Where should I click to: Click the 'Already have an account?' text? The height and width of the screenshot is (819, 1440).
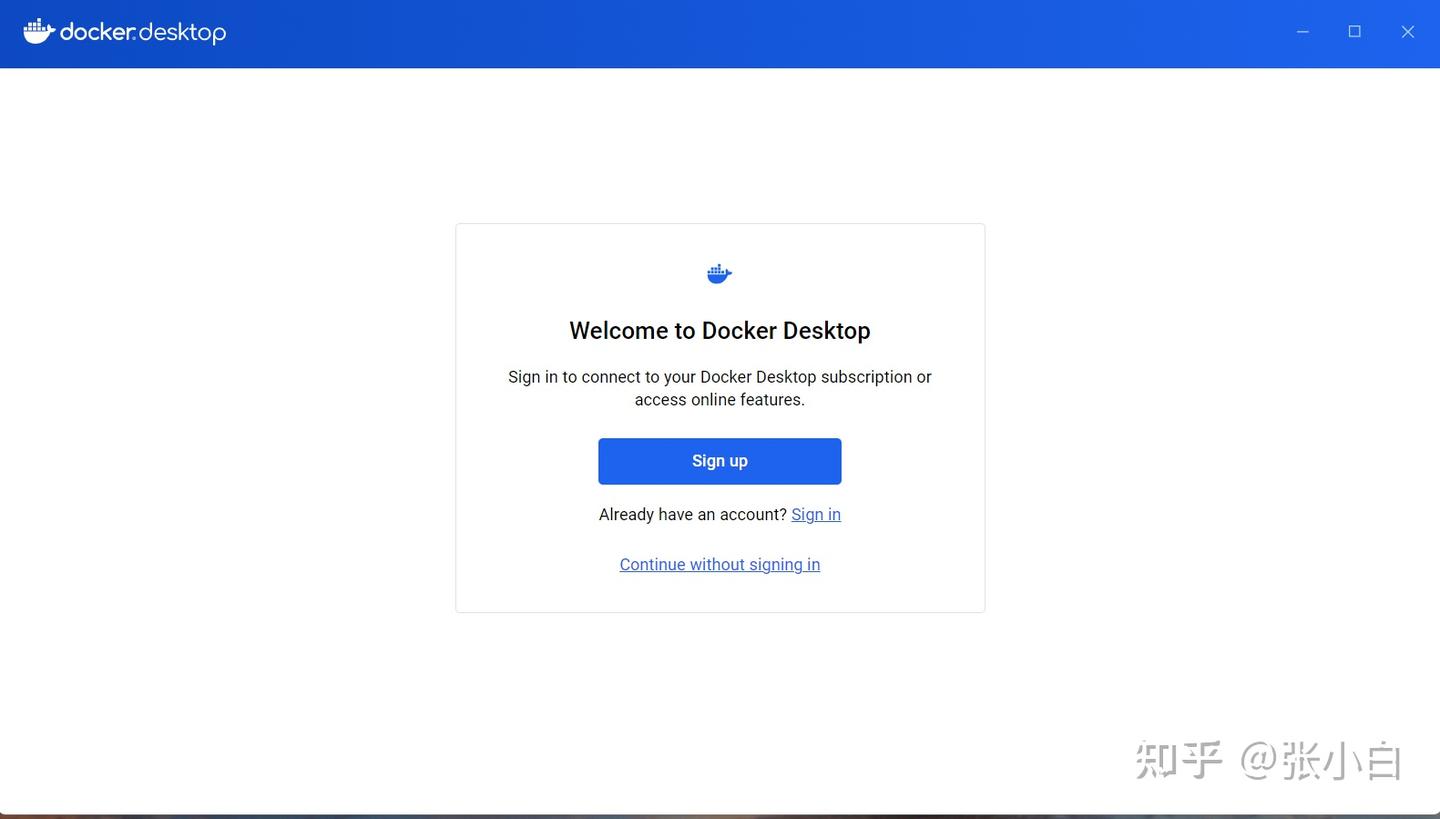(693, 514)
